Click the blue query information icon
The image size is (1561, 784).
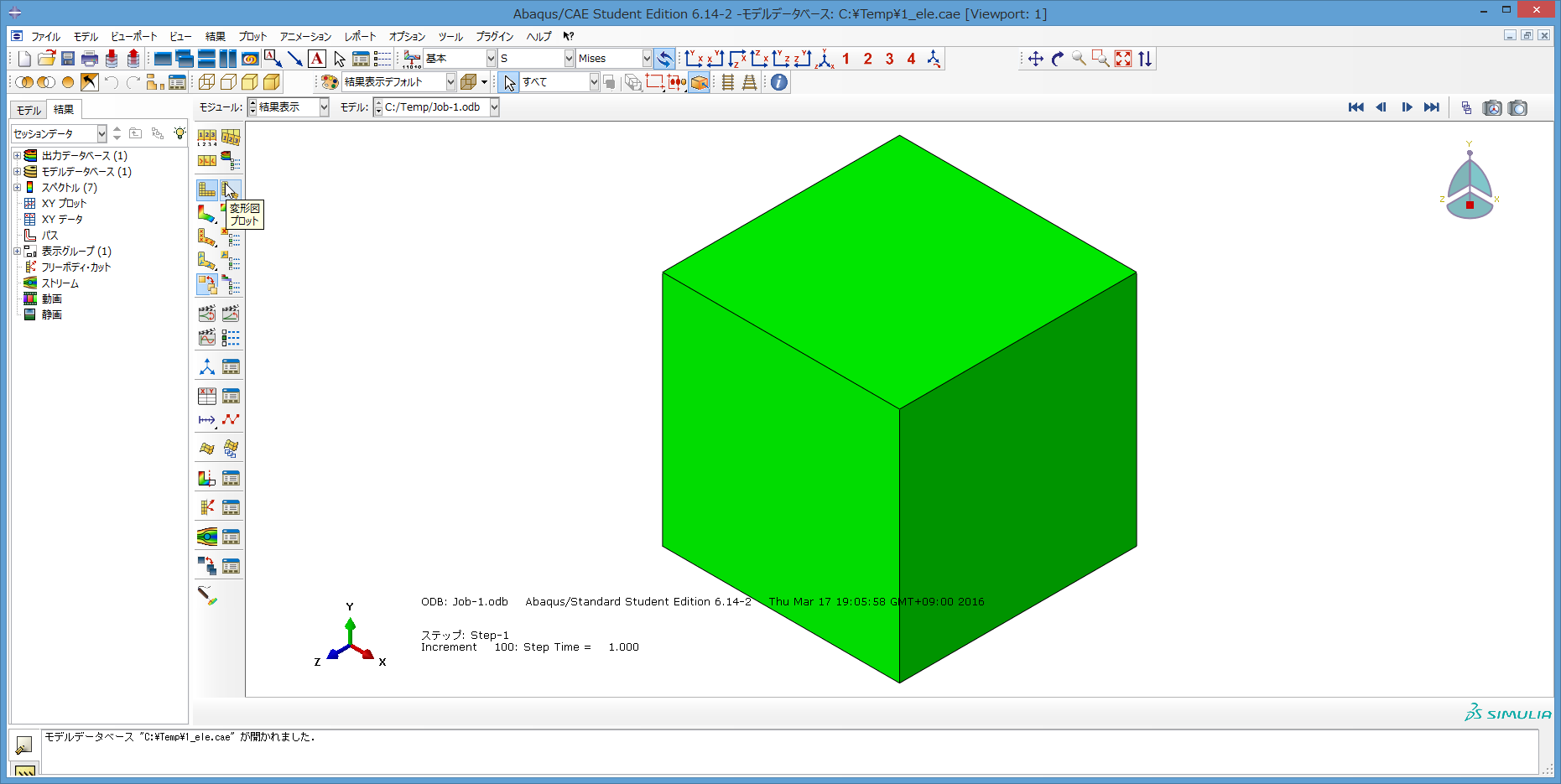[779, 82]
